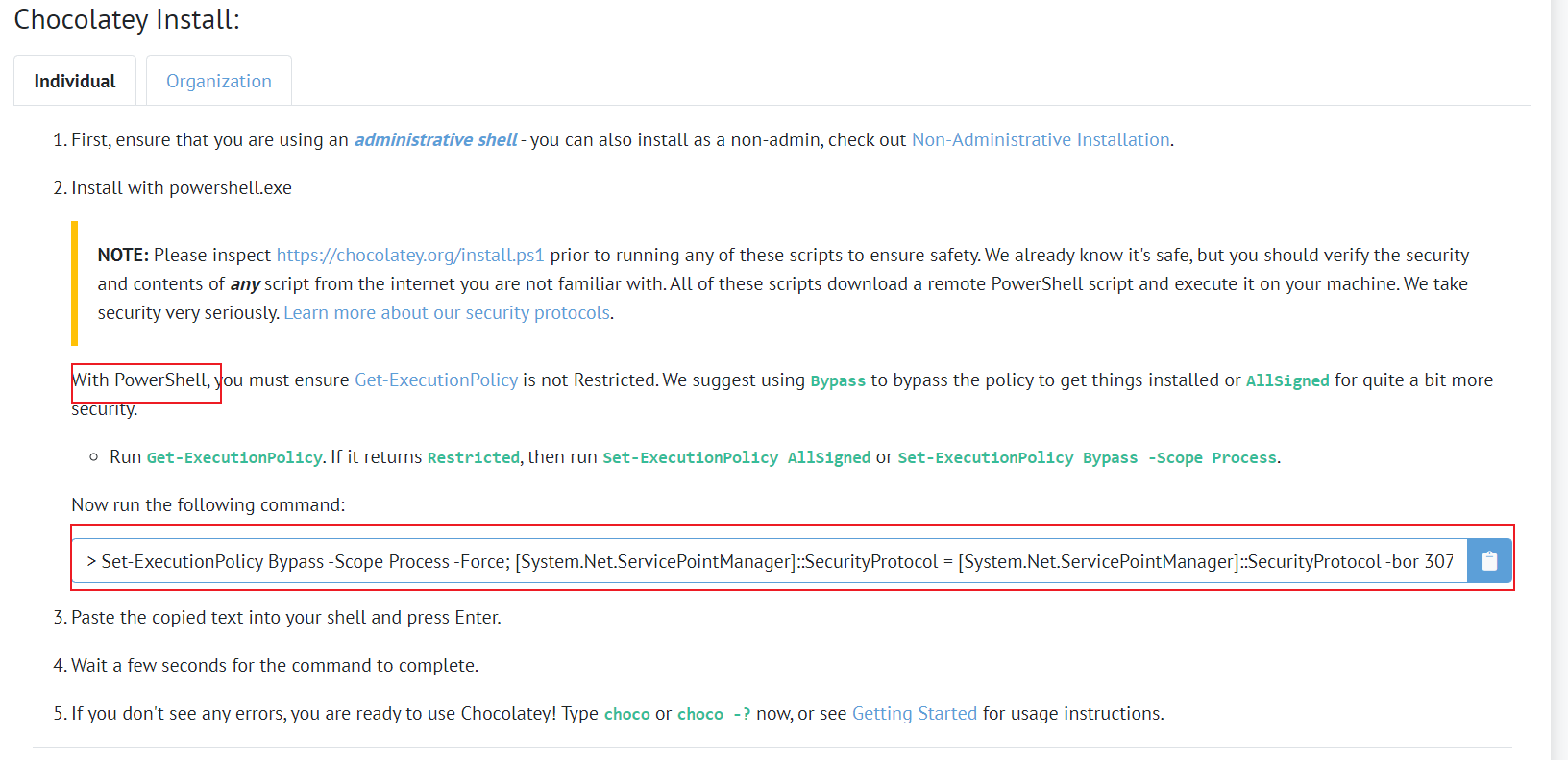Viewport: 1568px width, 760px height.
Task: Open the https://chocolatey.org/install.ps1 link
Action: (x=410, y=256)
